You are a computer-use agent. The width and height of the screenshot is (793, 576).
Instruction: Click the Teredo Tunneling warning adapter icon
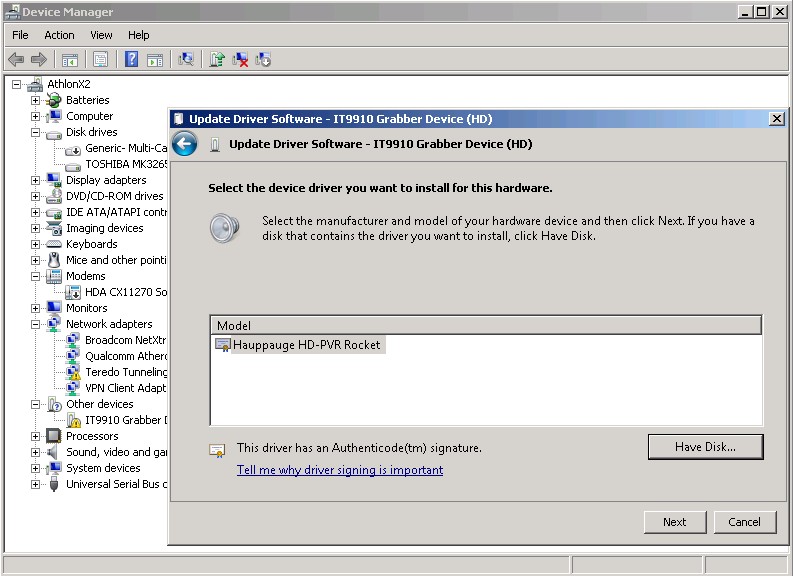[73, 372]
